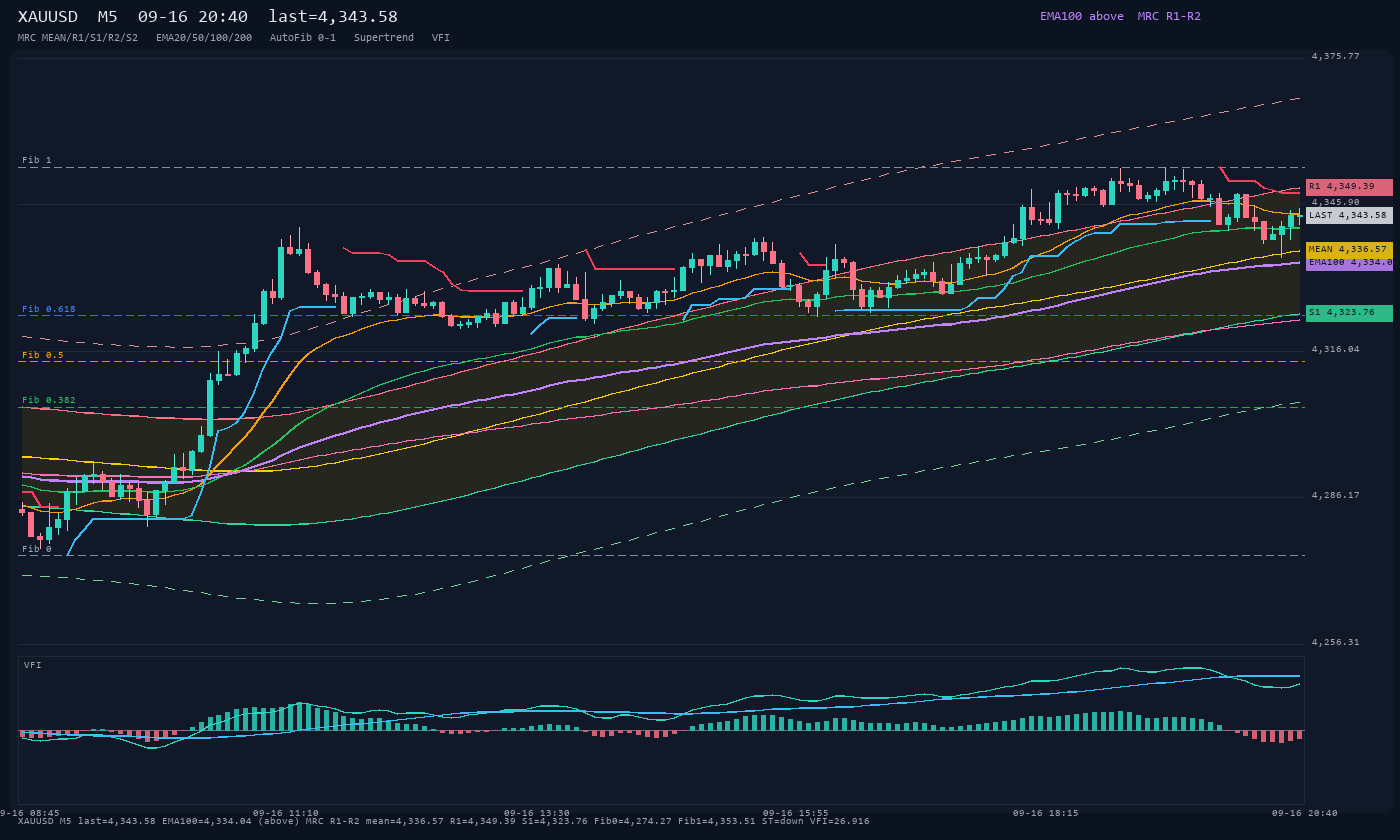Select the green "Fib 0.382" level label
The image size is (1400, 840).
[x=49, y=400]
